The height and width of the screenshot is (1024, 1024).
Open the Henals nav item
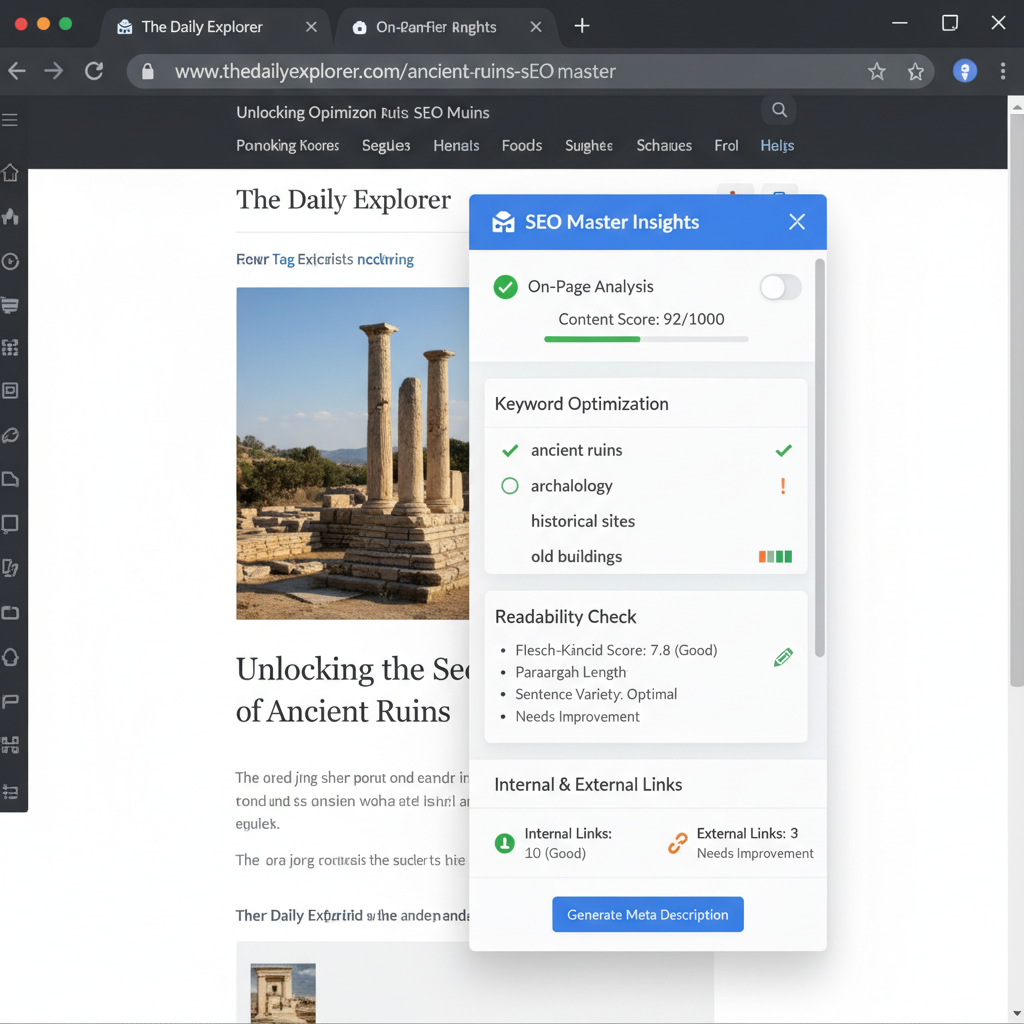point(456,146)
